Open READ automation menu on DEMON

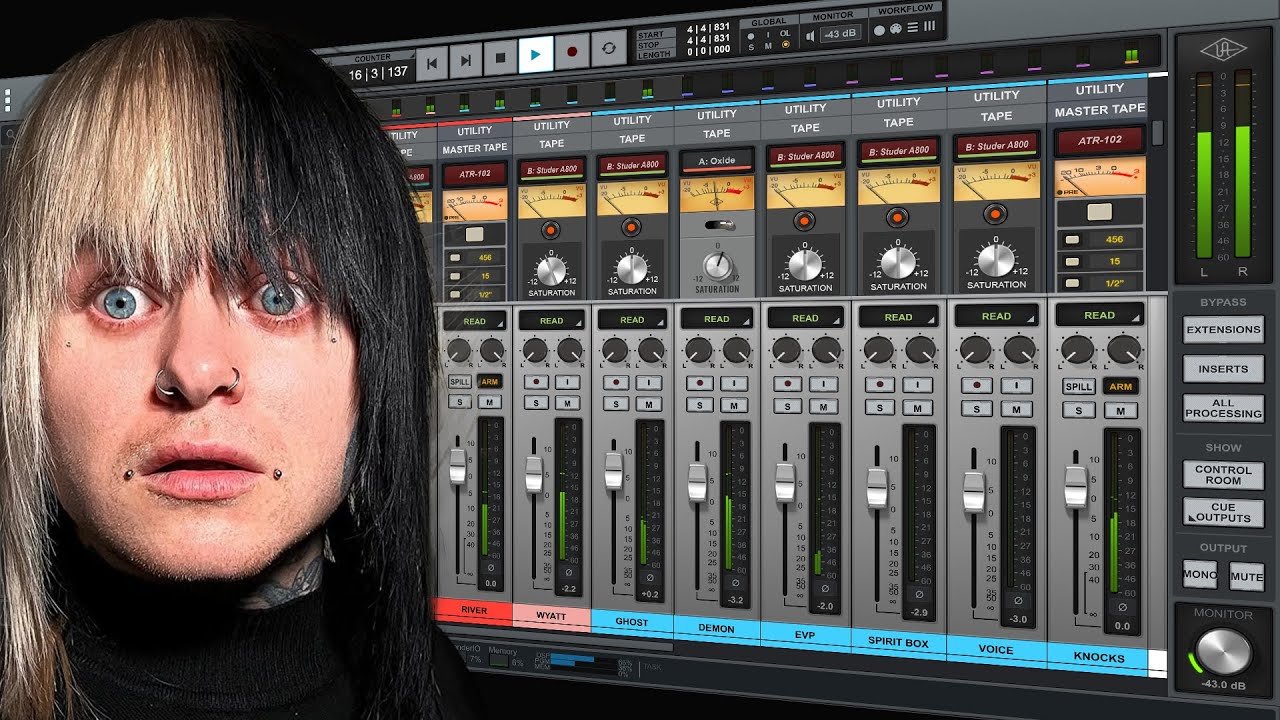(x=716, y=319)
